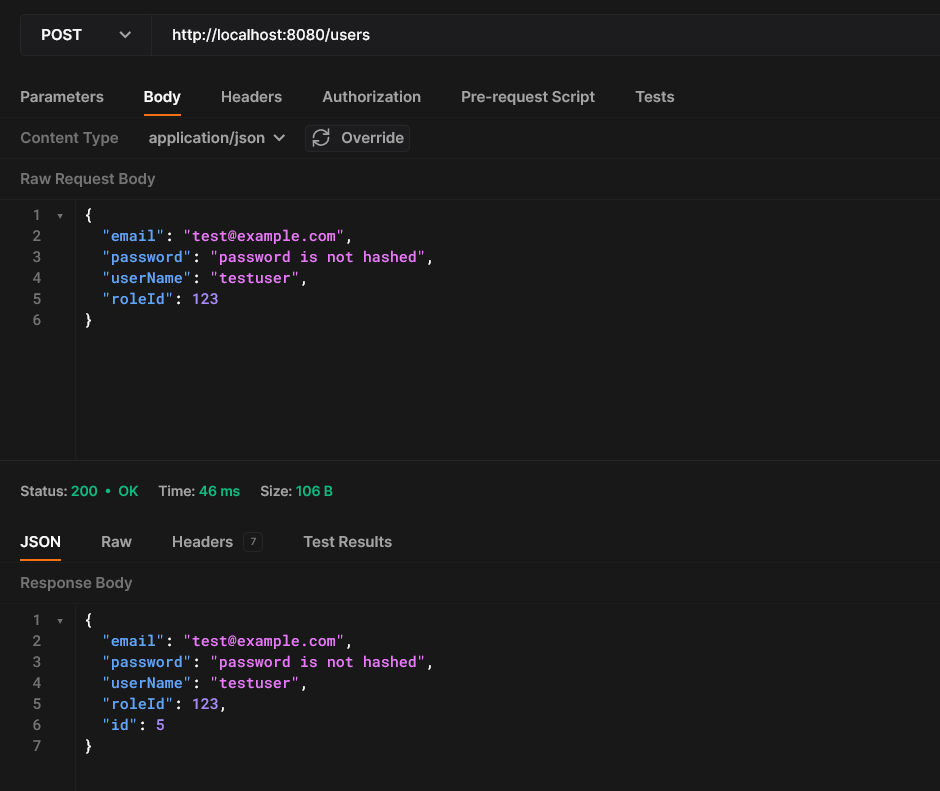Click the password line in request body editor
This screenshot has height=791, width=940.
267,257
